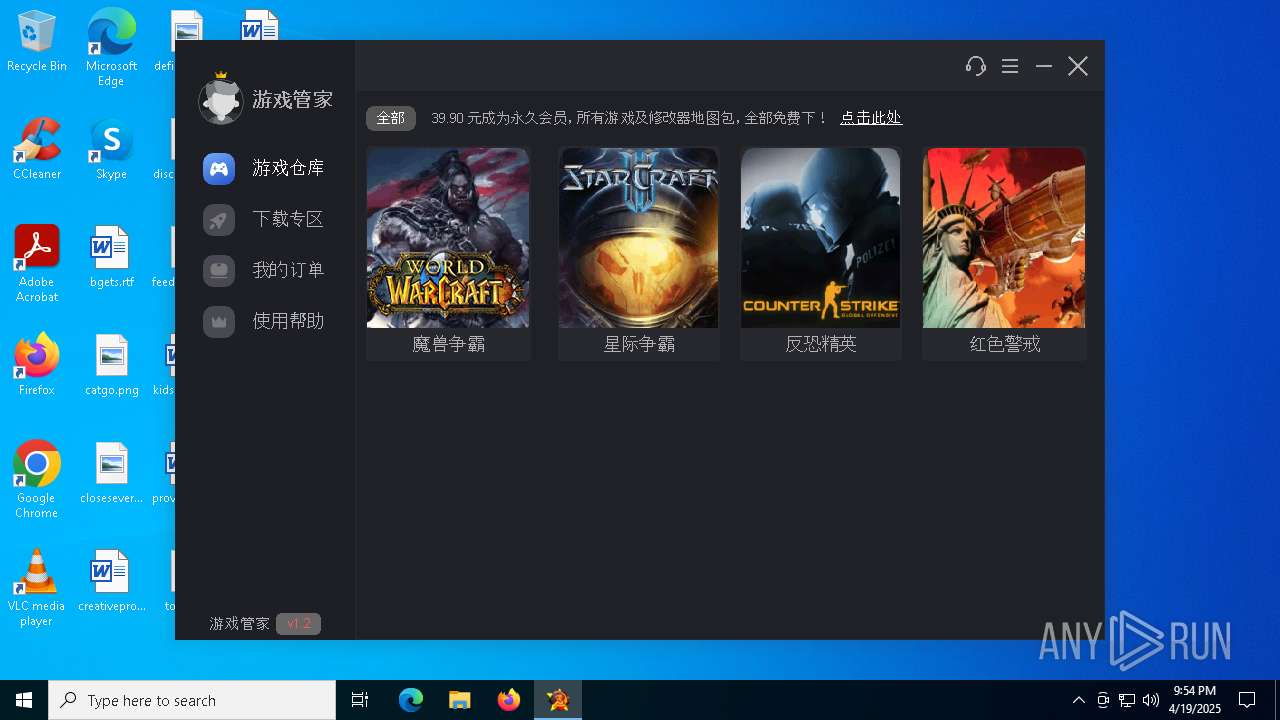Open the Red Alert cover

(1004, 238)
